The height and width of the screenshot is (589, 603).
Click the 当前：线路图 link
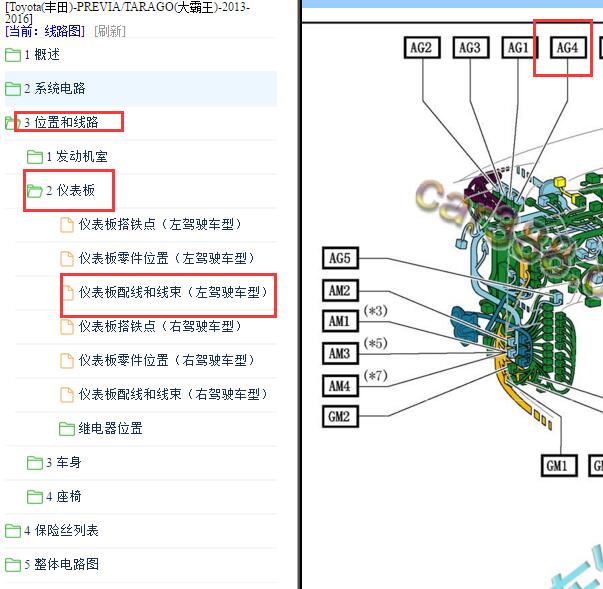[45, 31]
